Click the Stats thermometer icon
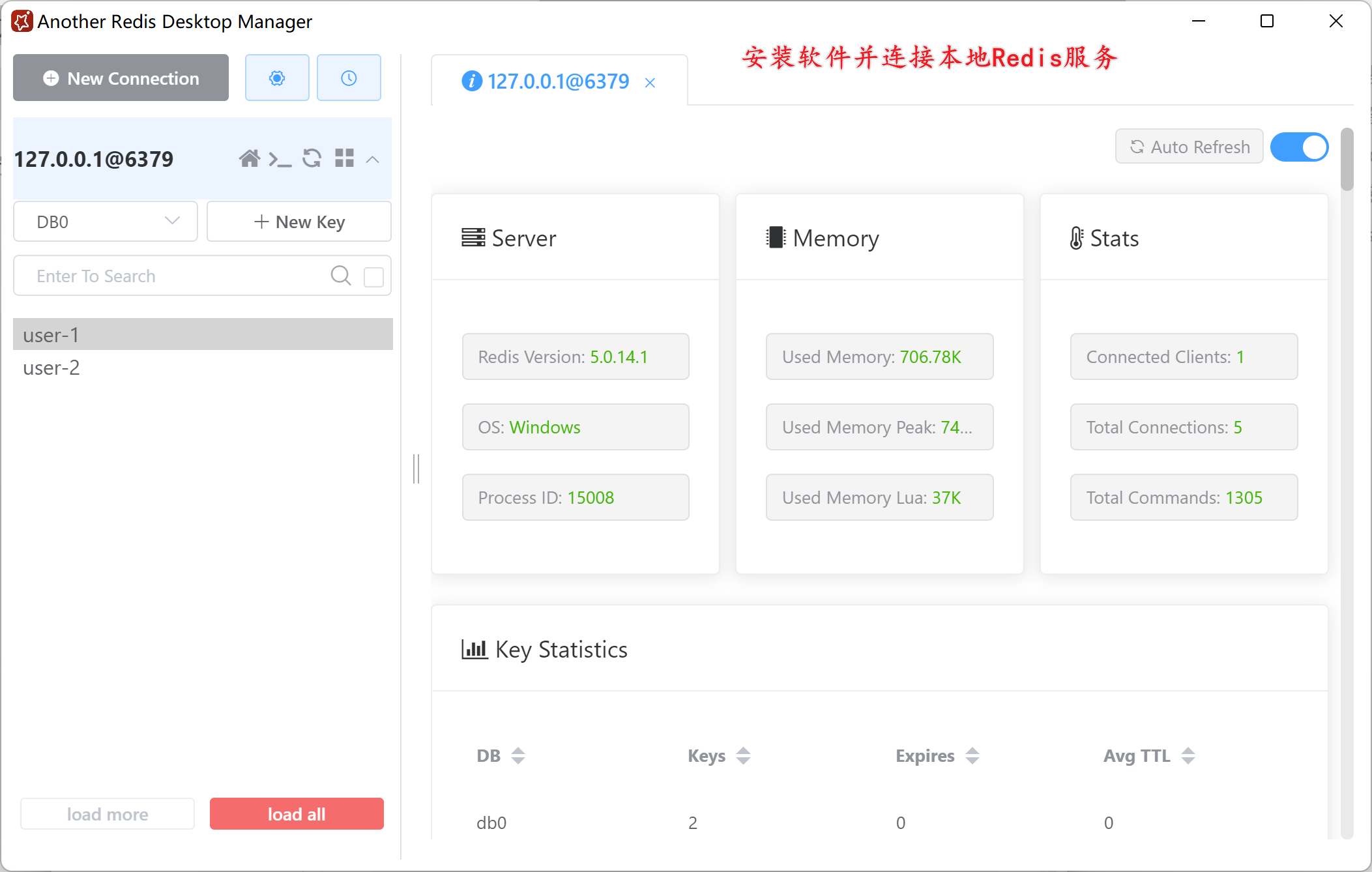 (1077, 238)
